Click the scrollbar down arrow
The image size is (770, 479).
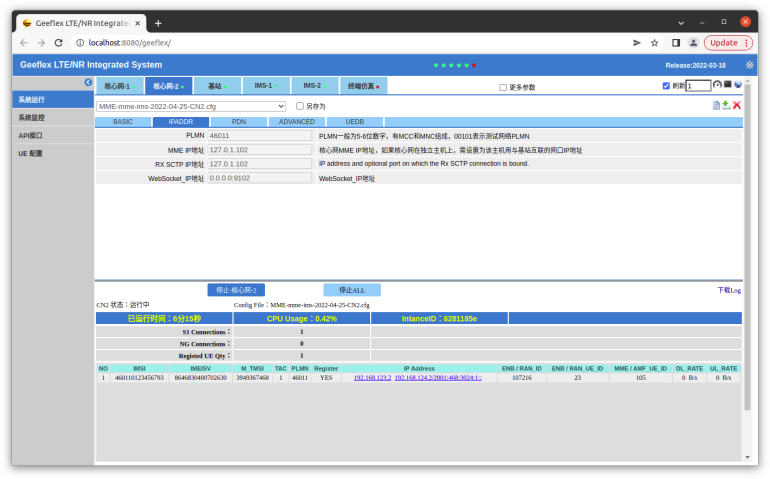747,457
